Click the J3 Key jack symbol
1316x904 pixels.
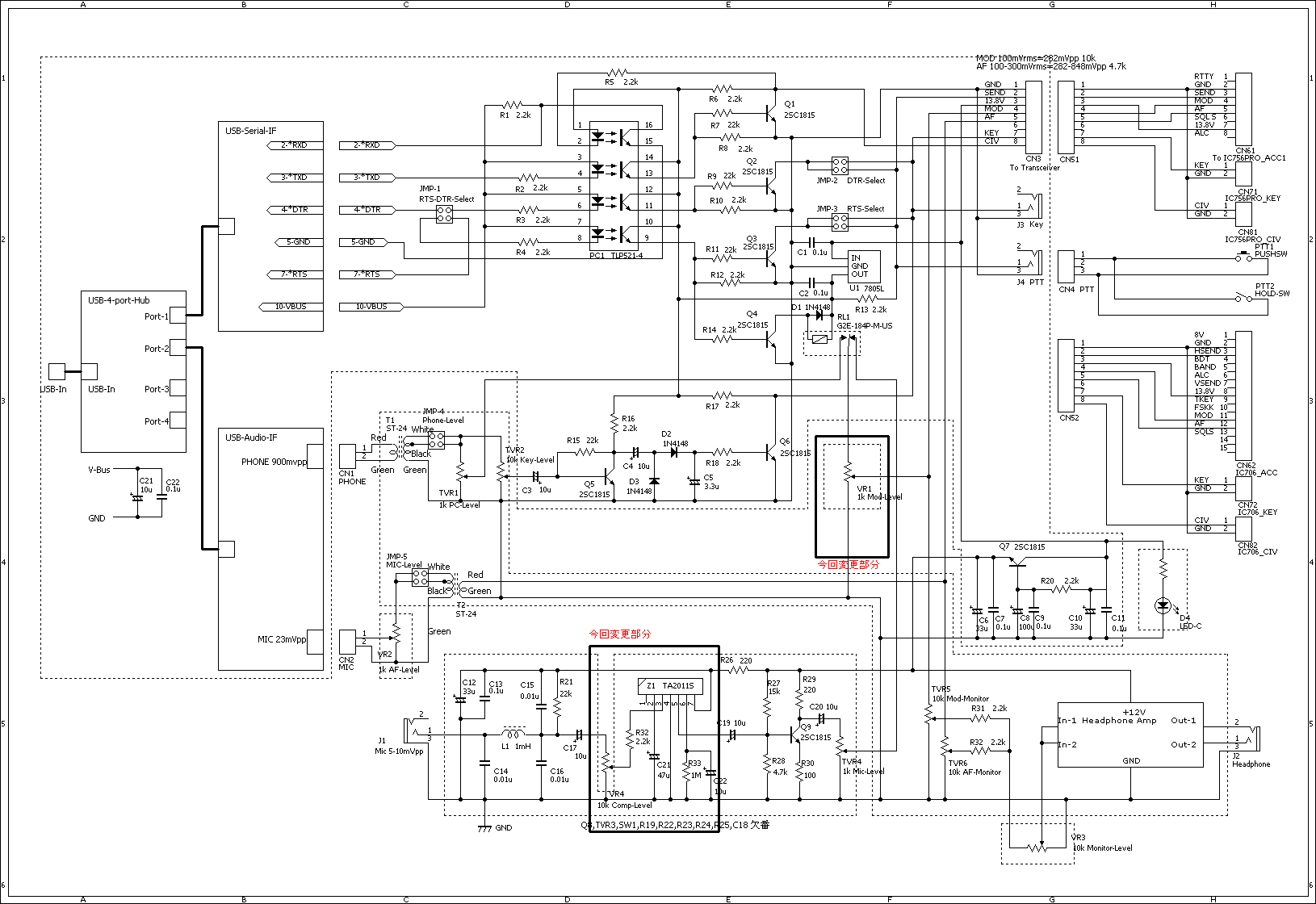[1035, 206]
